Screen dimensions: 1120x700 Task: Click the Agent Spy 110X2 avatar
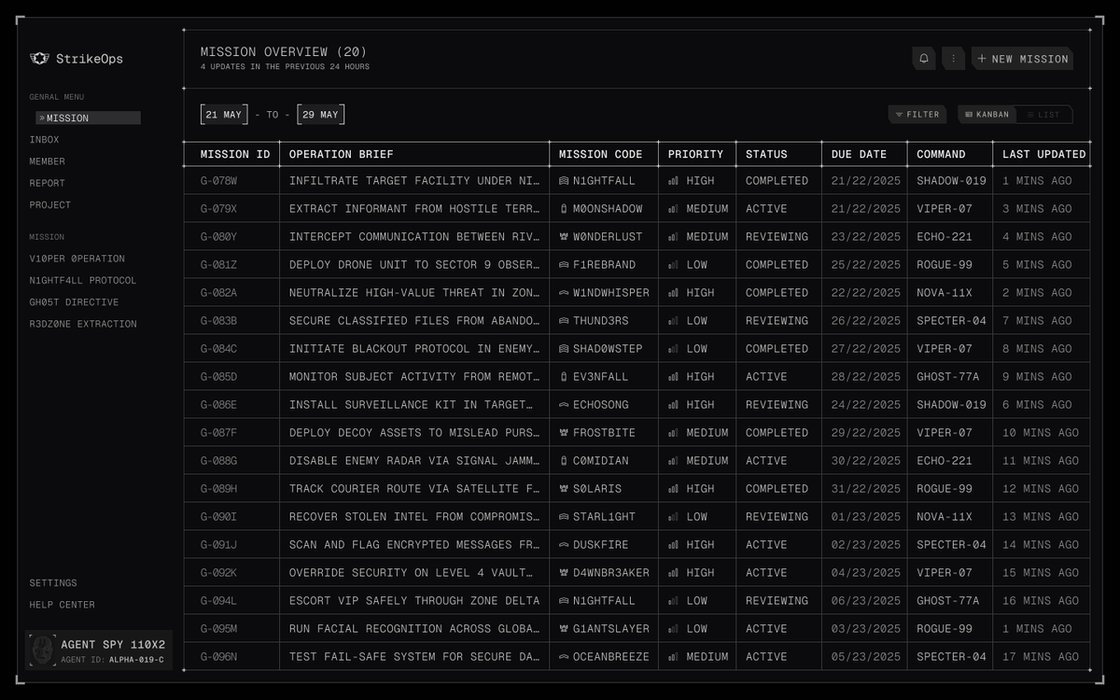click(42, 651)
